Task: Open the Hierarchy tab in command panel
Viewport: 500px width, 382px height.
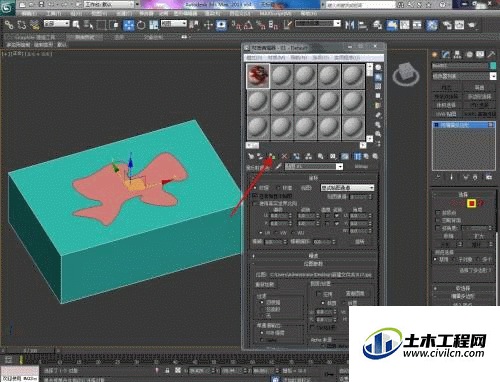Action: tap(457, 54)
